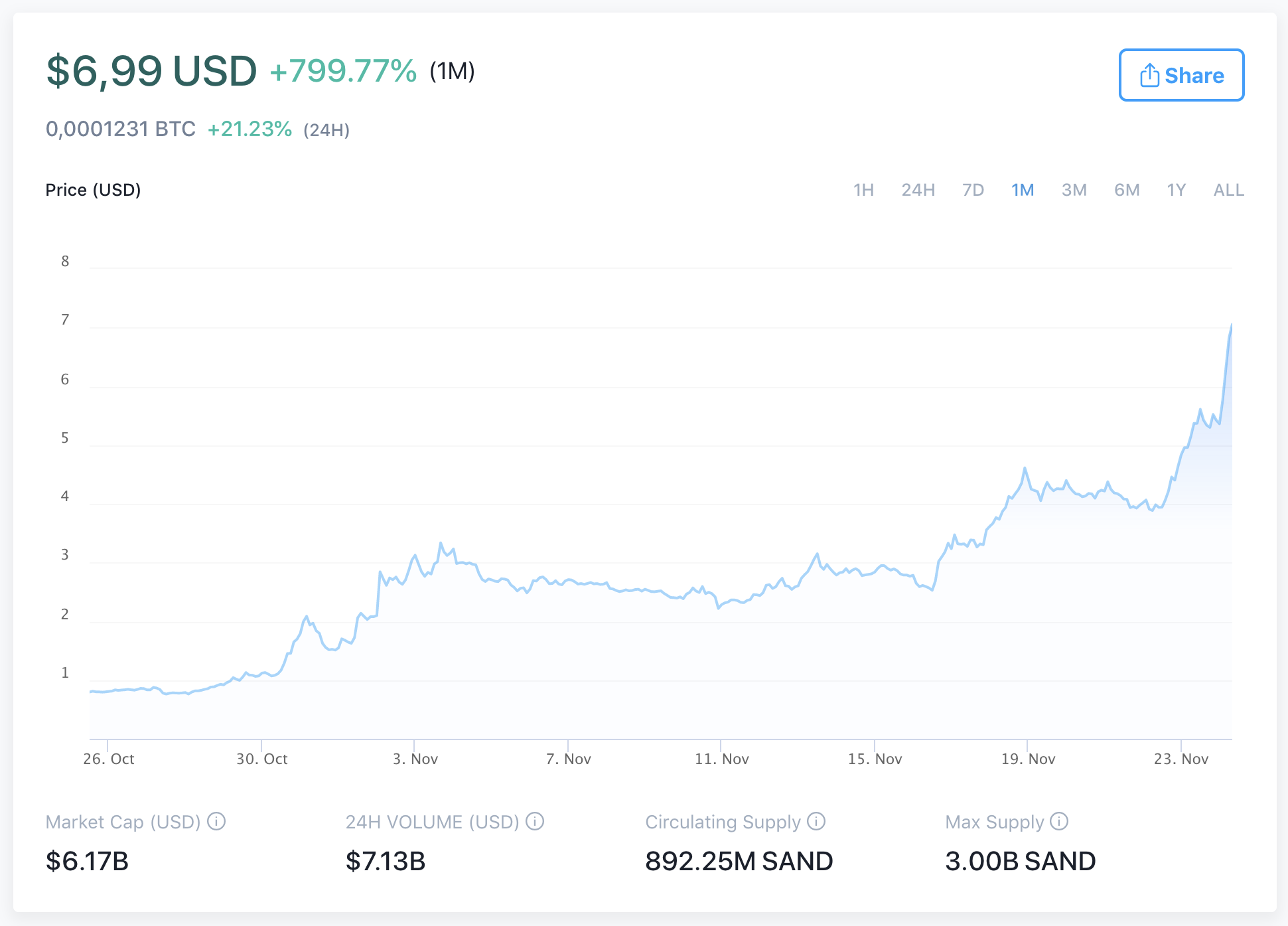Select the 24H time range
The width and height of the screenshot is (1288, 926).
point(918,190)
